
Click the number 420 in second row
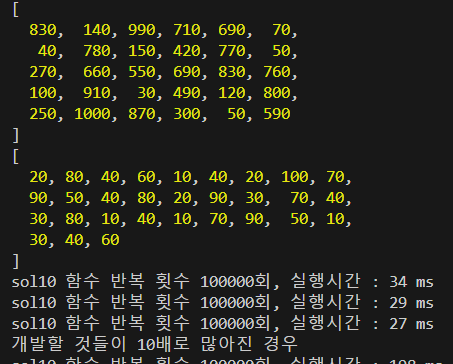point(187,51)
